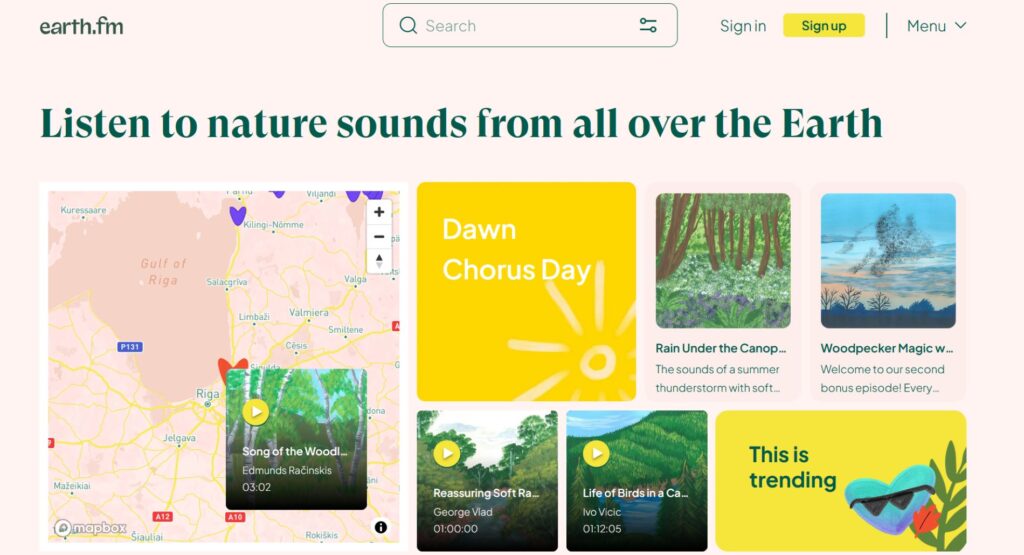Open the This is trending card
This screenshot has width=1024, height=555.
(x=841, y=481)
